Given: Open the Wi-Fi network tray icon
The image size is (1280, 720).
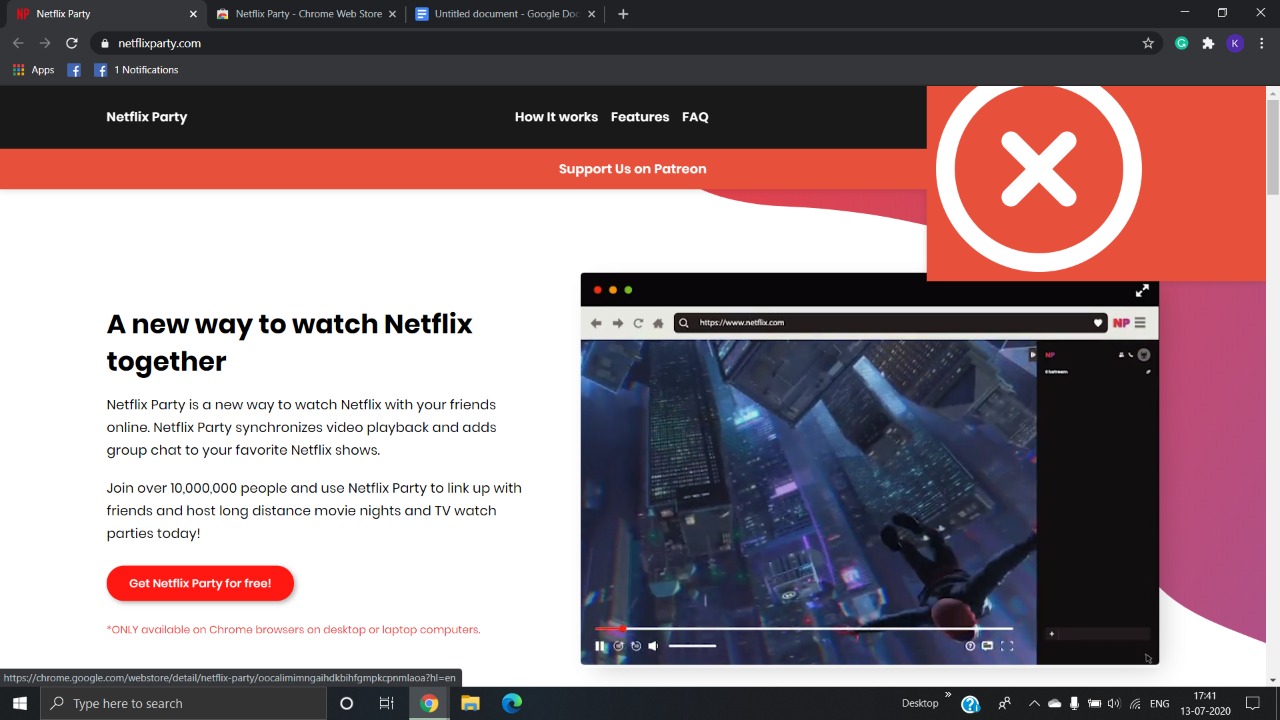Looking at the screenshot, I should coord(1135,703).
